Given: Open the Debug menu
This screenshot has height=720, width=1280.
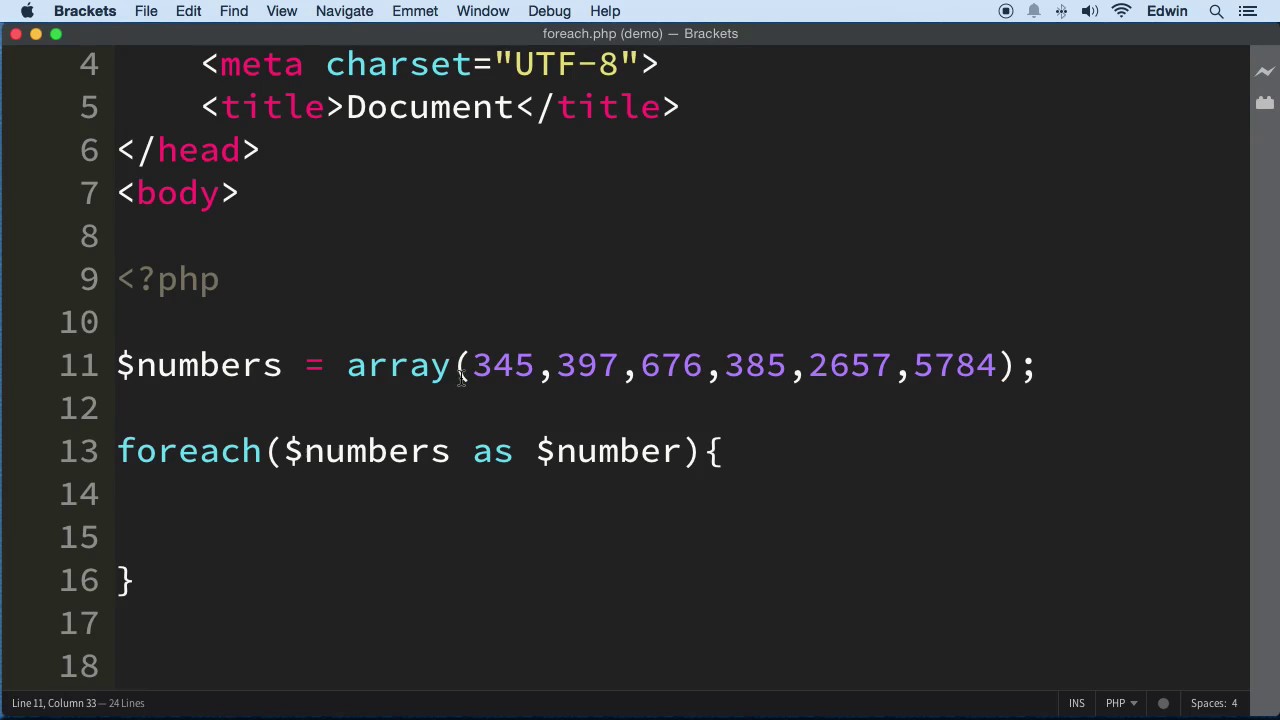Looking at the screenshot, I should click(549, 11).
